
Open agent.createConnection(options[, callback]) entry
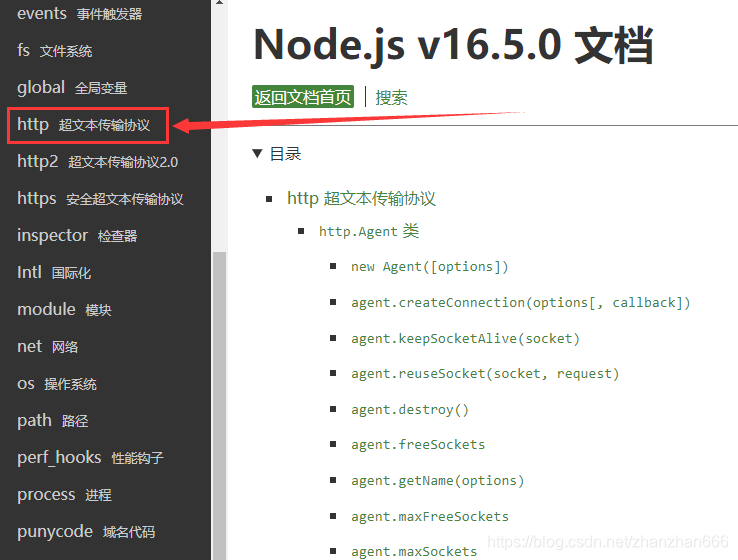click(521, 303)
